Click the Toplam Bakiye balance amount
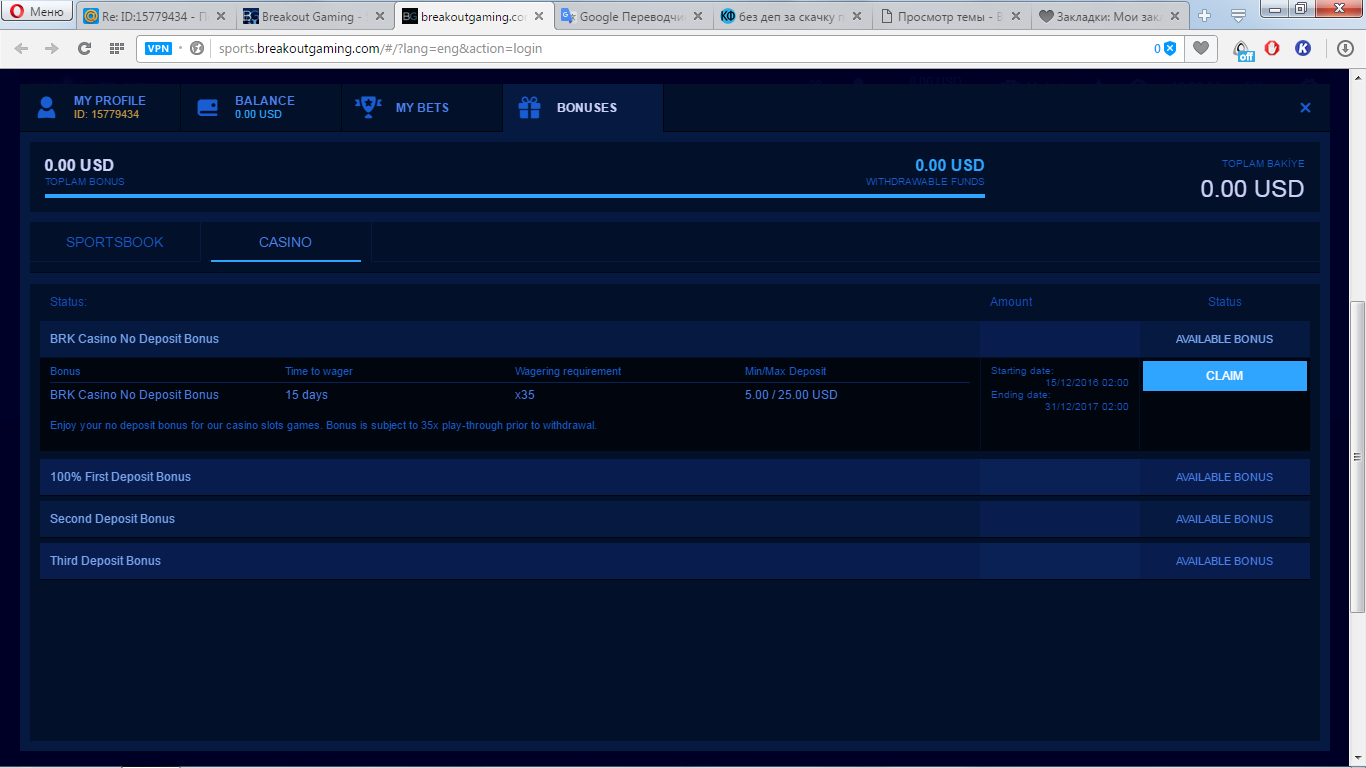The width and height of the screenshot is (1366, 768). click(x=1252, y=188)
